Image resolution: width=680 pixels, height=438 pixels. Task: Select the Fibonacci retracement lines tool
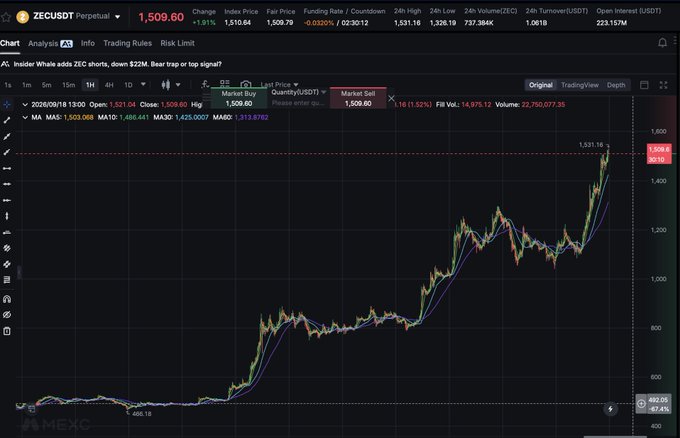point(7,280)
